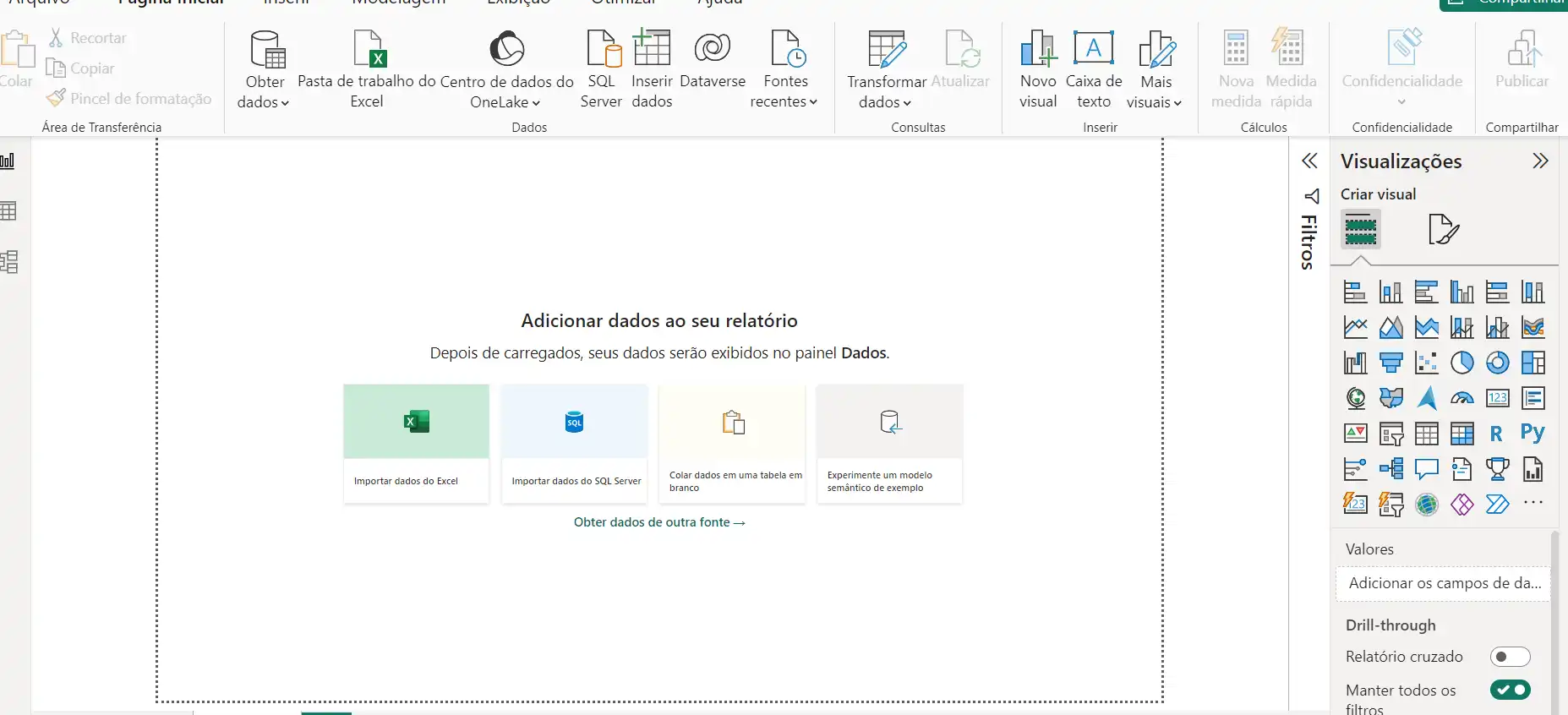Viewport: 1568px width, 715px height.
Task: Select the area chart visual
Action: click(x=1390, y=328)
